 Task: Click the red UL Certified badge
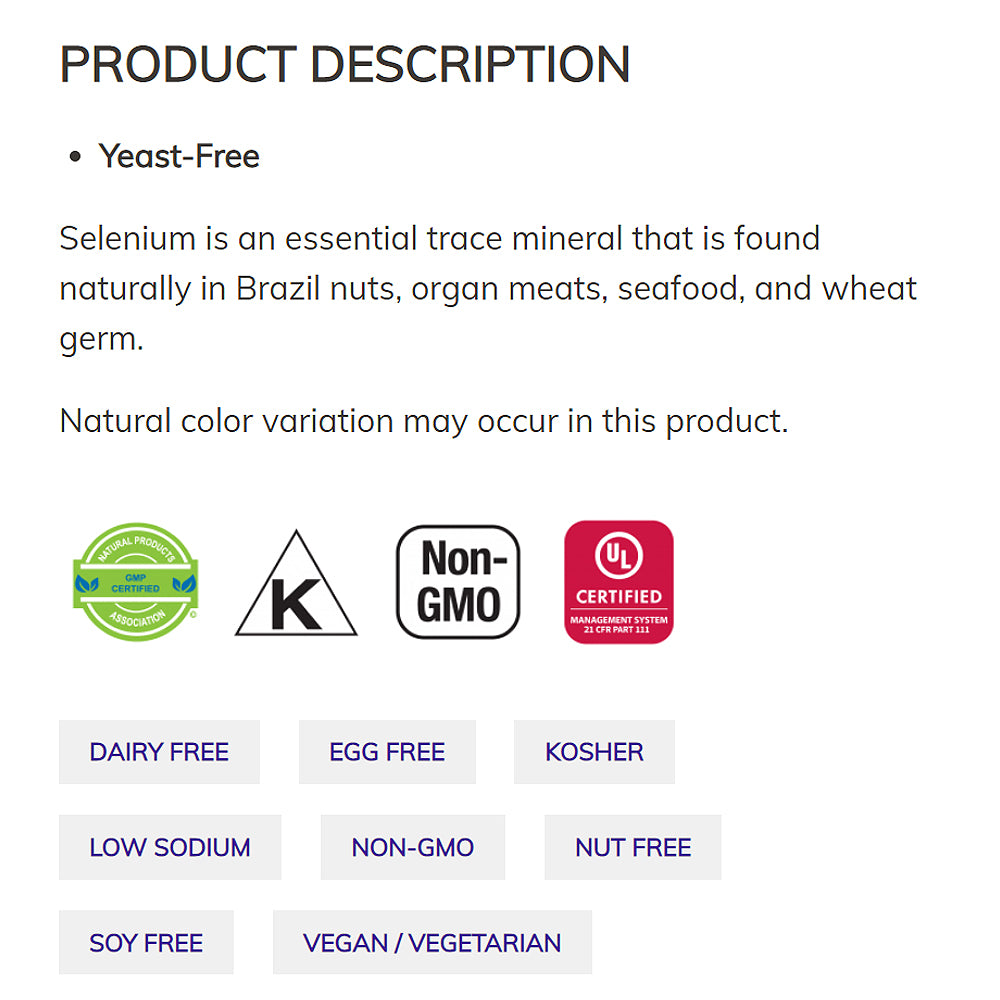click(619, 582)
